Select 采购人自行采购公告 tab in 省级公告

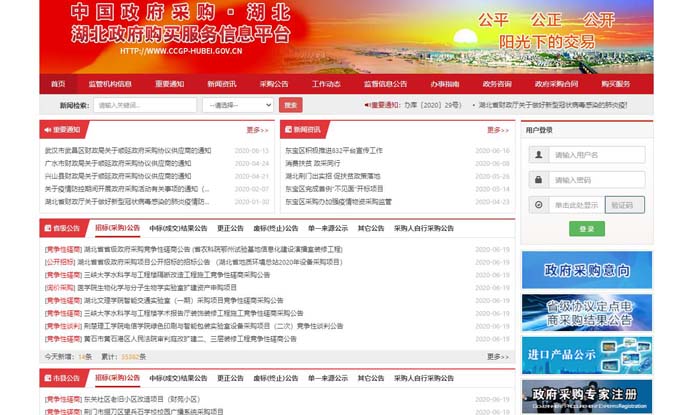pos(424,228)
